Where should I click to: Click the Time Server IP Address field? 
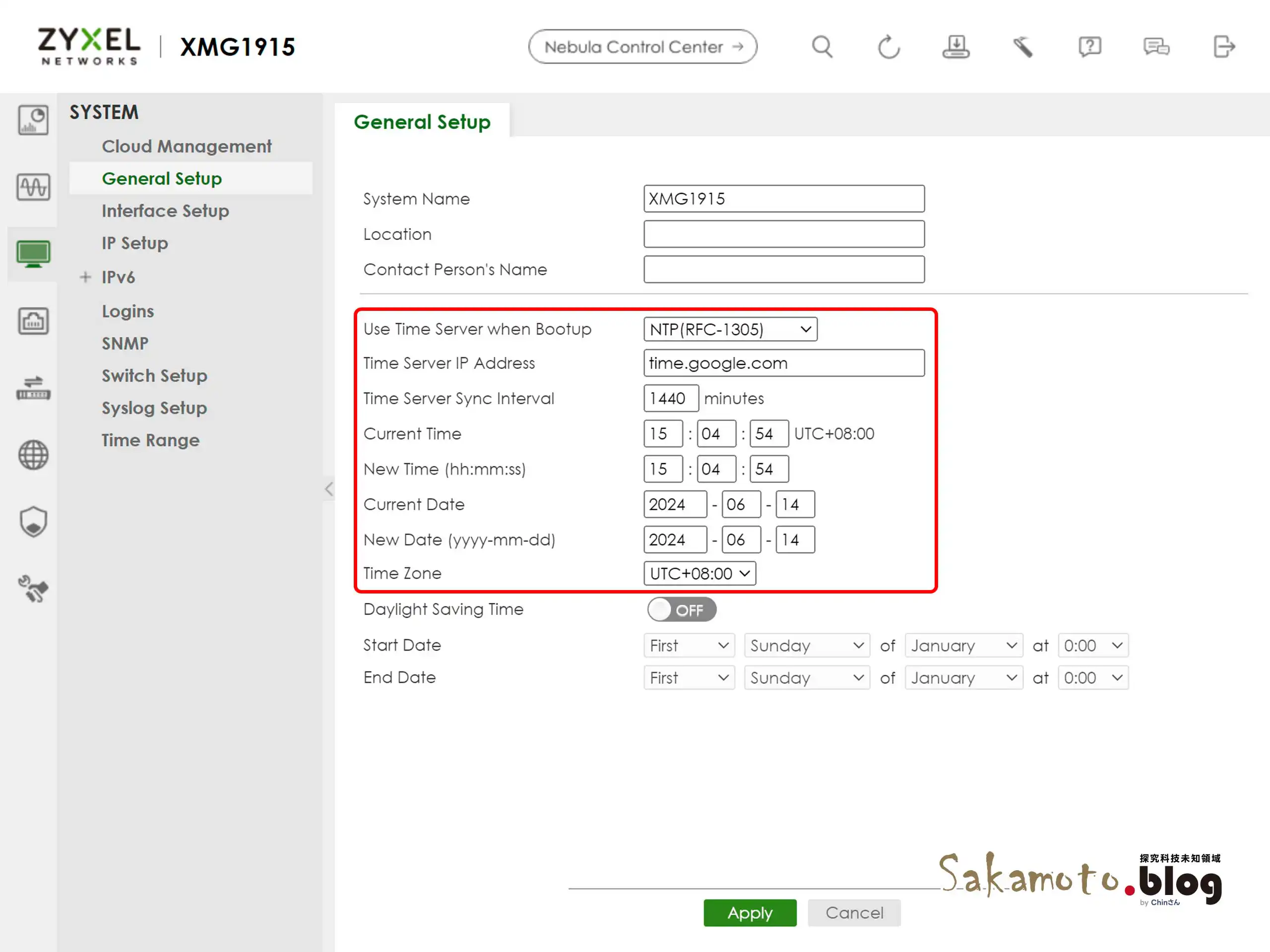[783, 363]
